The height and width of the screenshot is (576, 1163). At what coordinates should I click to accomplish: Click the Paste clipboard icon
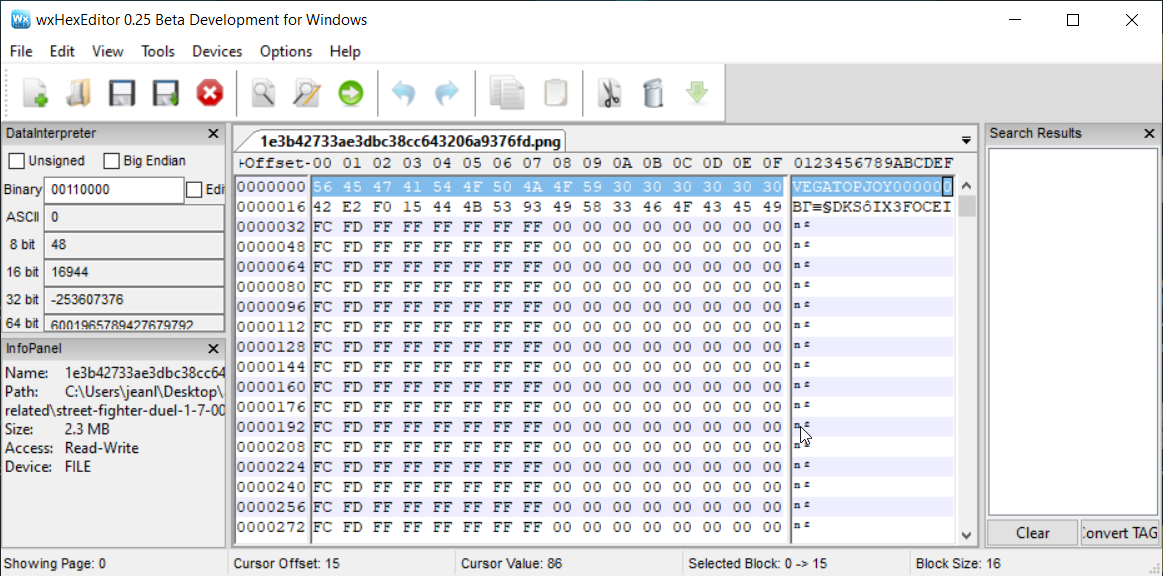556,93
